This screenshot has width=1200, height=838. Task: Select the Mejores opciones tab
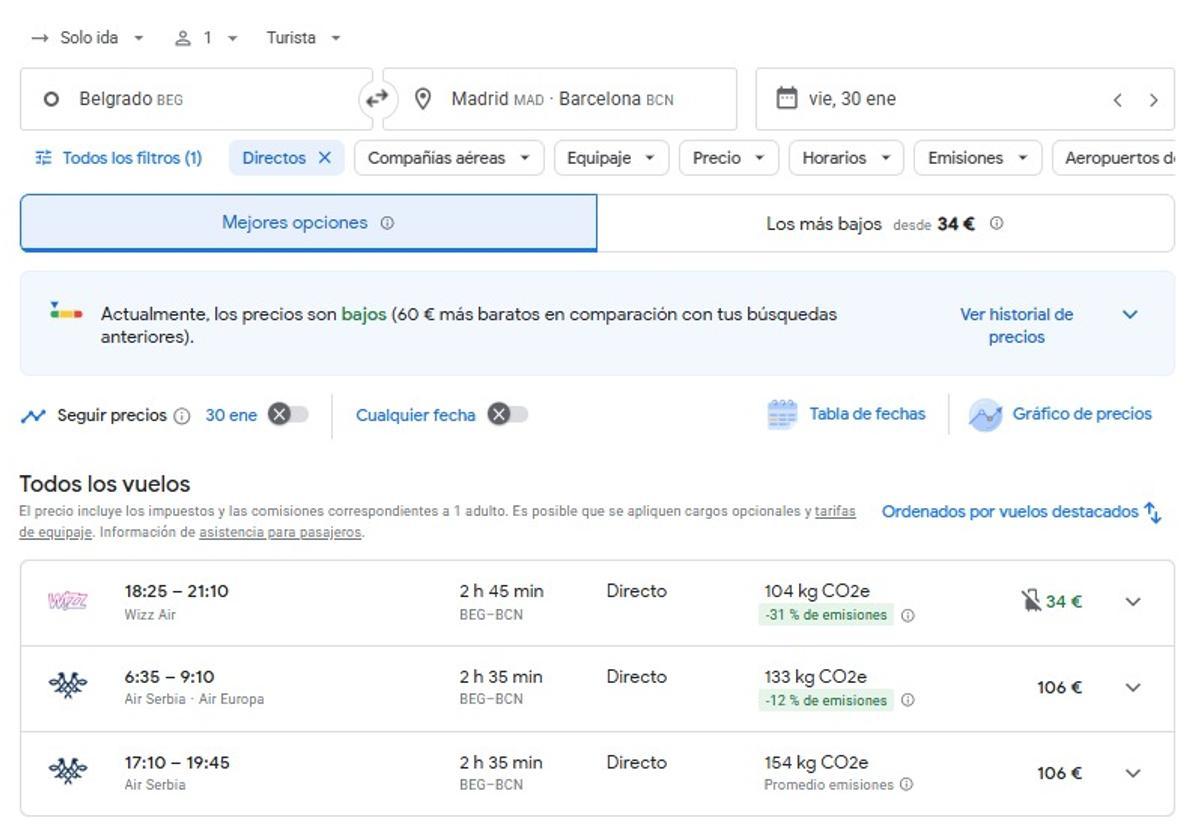(308, 222)
